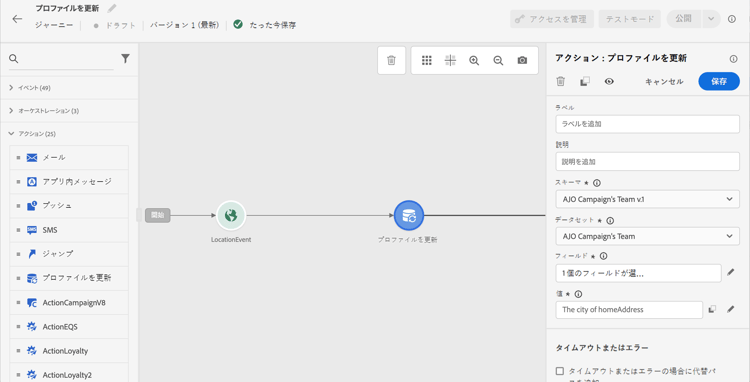Select the LocationEvent globe node
Screen dimensions: 750x382
click(231, 215)
